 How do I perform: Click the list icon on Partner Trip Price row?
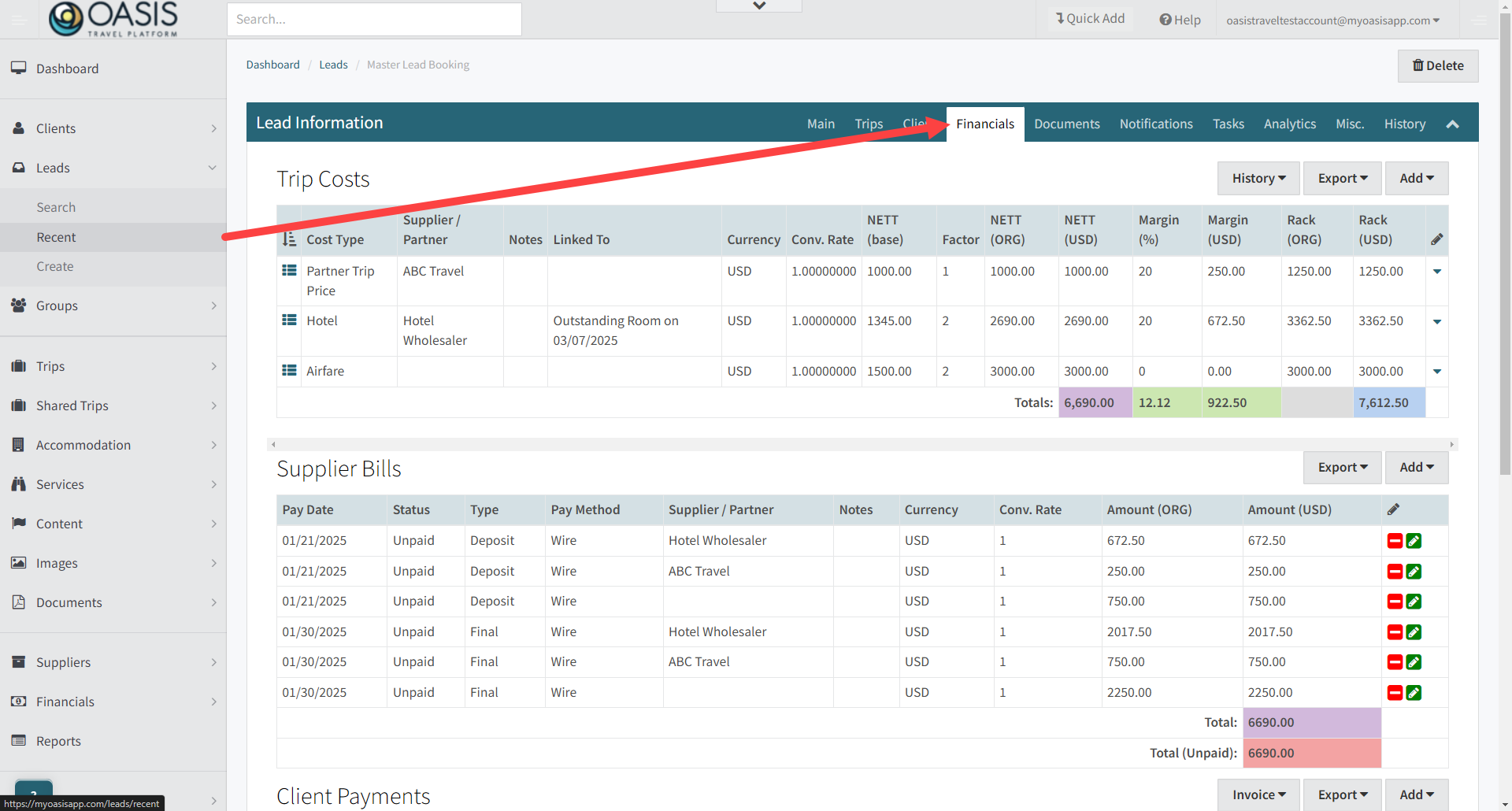289,271
